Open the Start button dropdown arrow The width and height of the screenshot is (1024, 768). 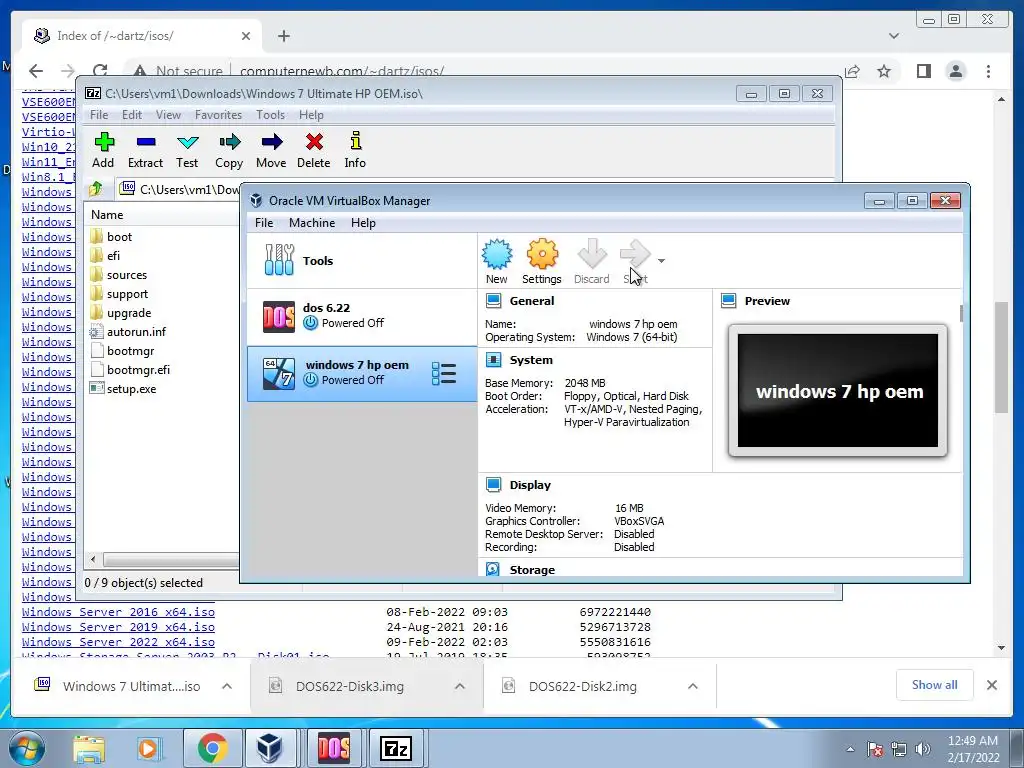662,261
